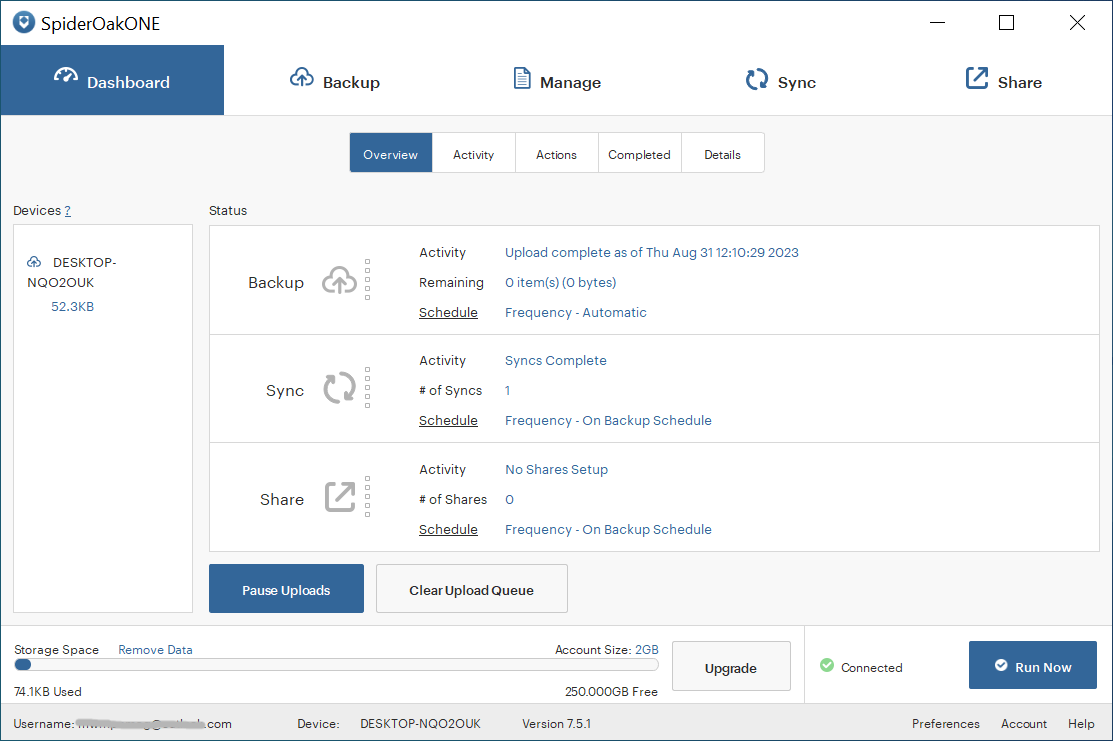Click the Manage document icon in navigation bar

522,76
